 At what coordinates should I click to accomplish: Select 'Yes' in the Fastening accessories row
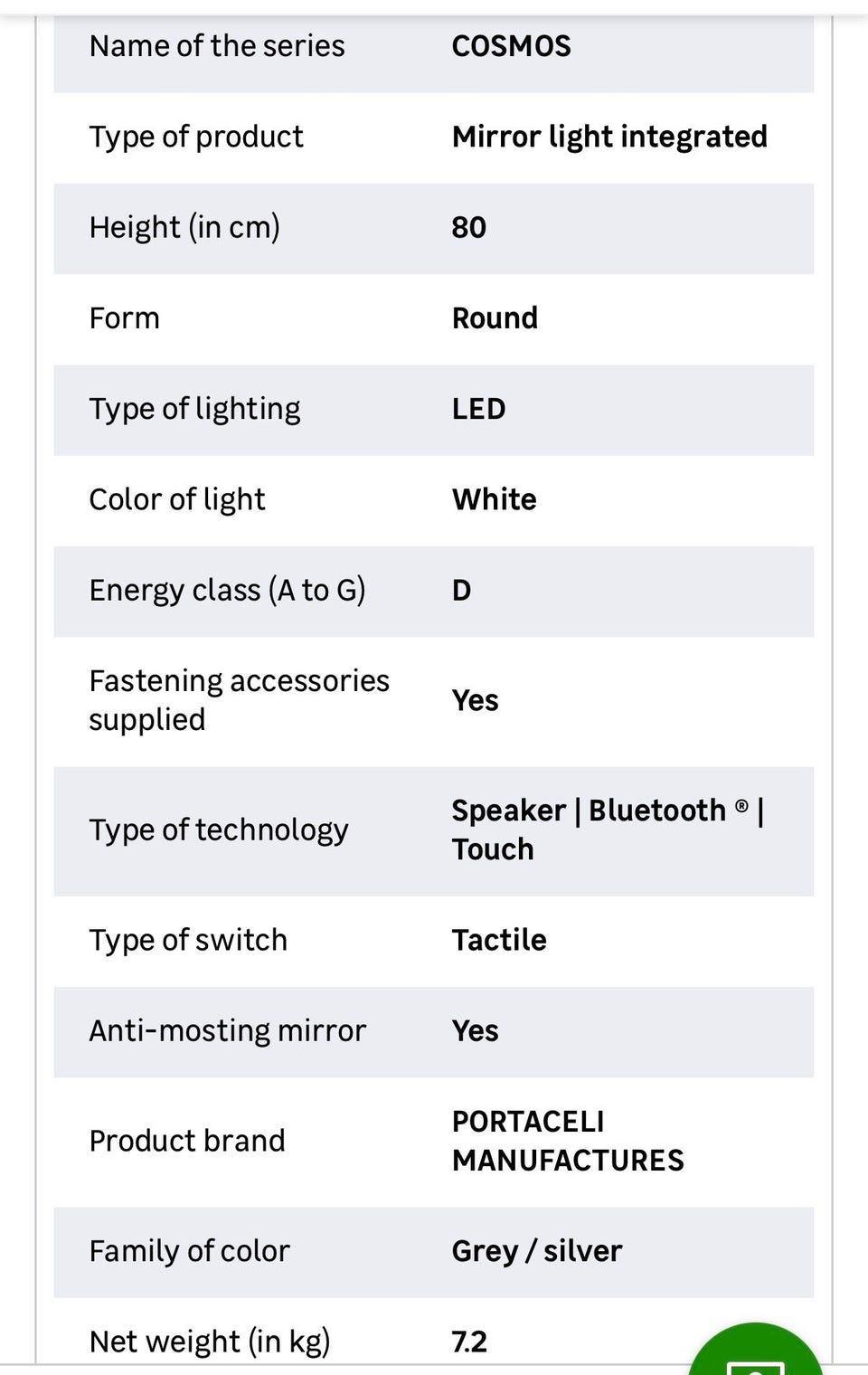(475, 700)
